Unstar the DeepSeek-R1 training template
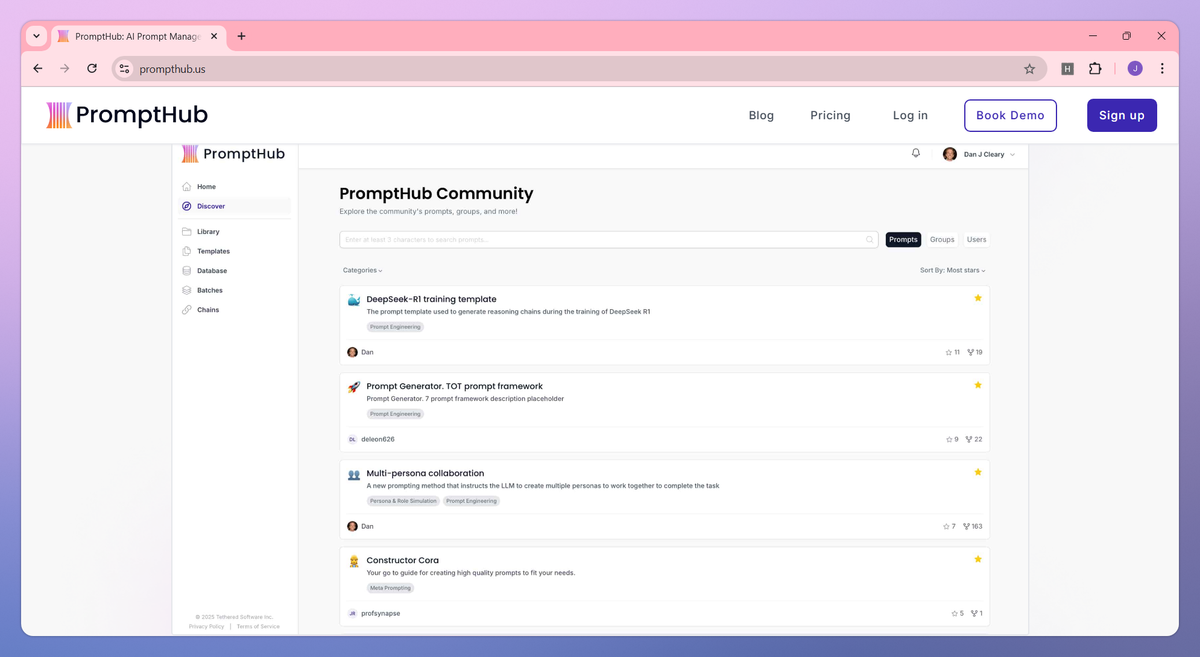 [978, 298]
